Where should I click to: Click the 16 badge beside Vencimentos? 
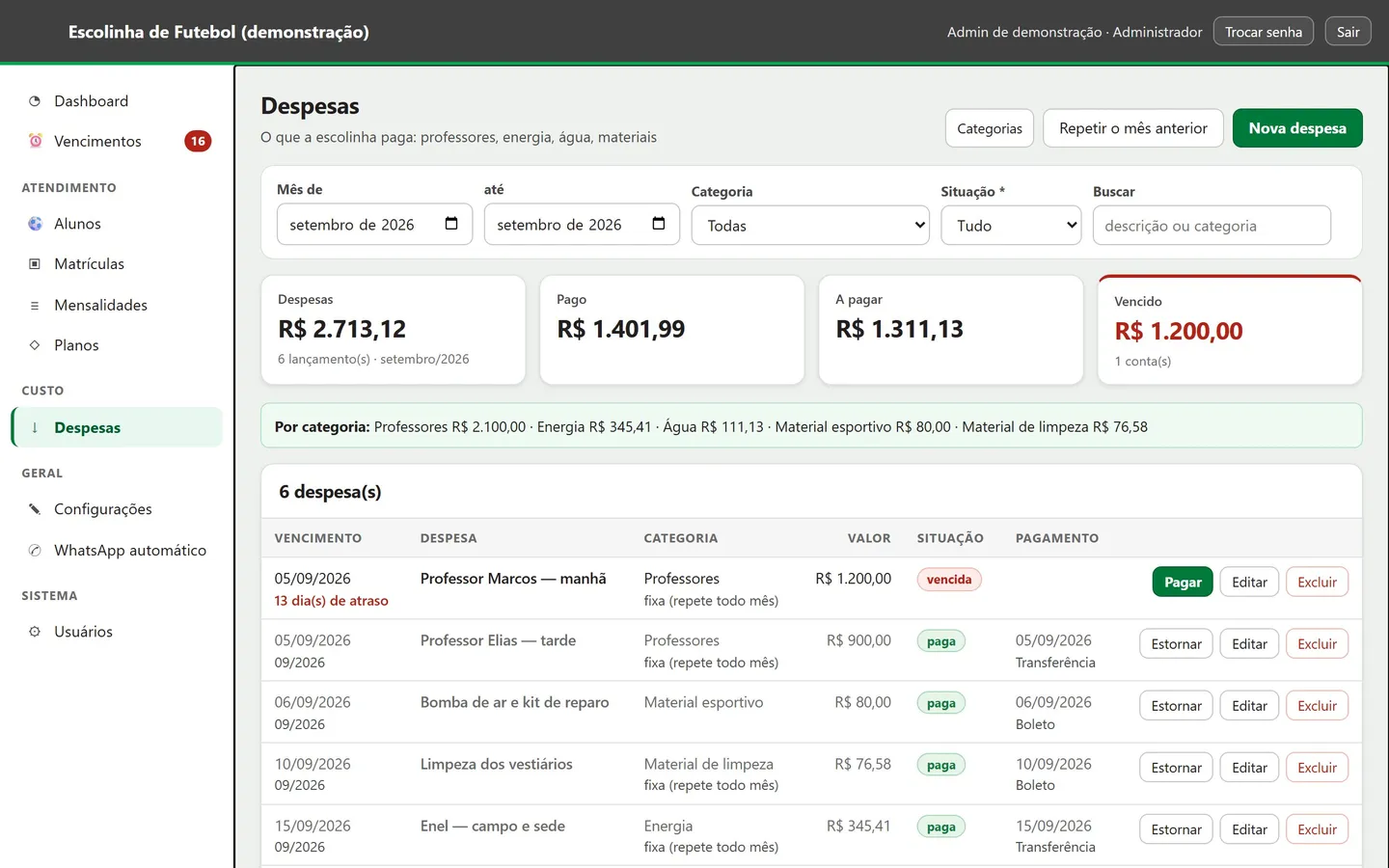click(x=198, y=141)
